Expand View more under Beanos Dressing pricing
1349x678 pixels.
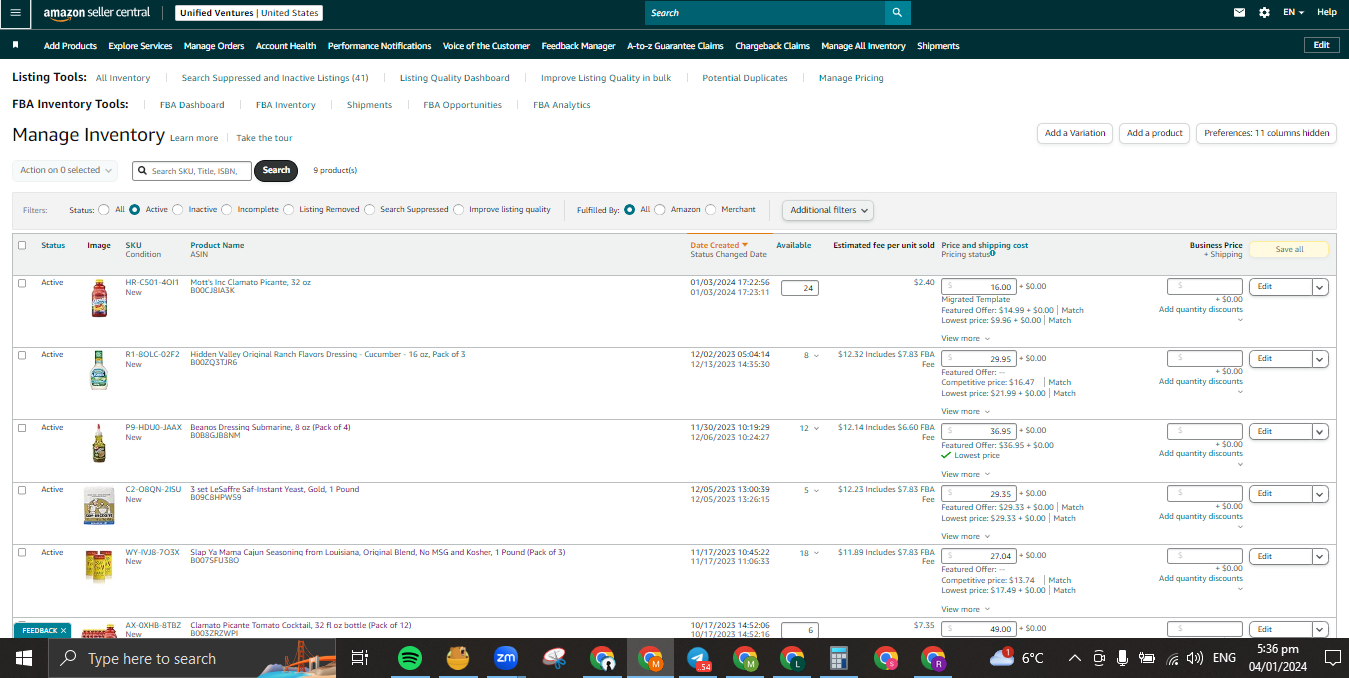tap(965, 474)
